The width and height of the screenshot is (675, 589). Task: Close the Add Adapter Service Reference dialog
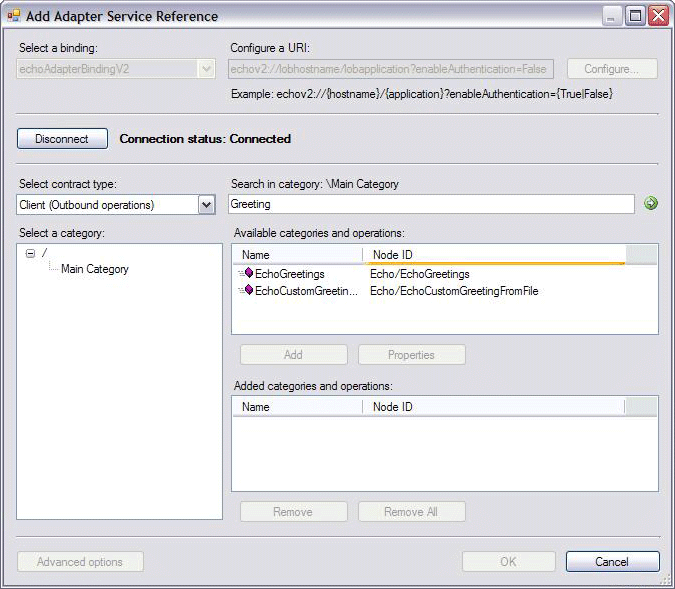pyautogui.click(x=659, y=16)
